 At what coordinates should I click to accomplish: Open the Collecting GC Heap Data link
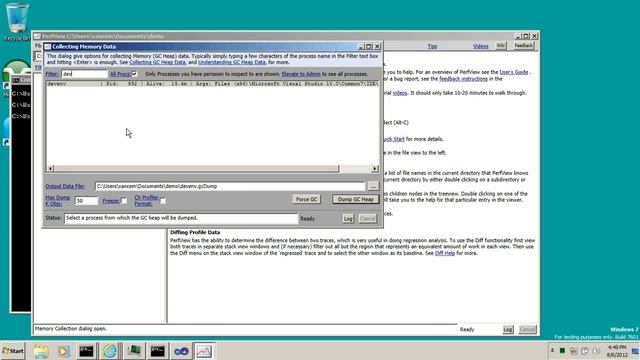[x=158, y=62]
